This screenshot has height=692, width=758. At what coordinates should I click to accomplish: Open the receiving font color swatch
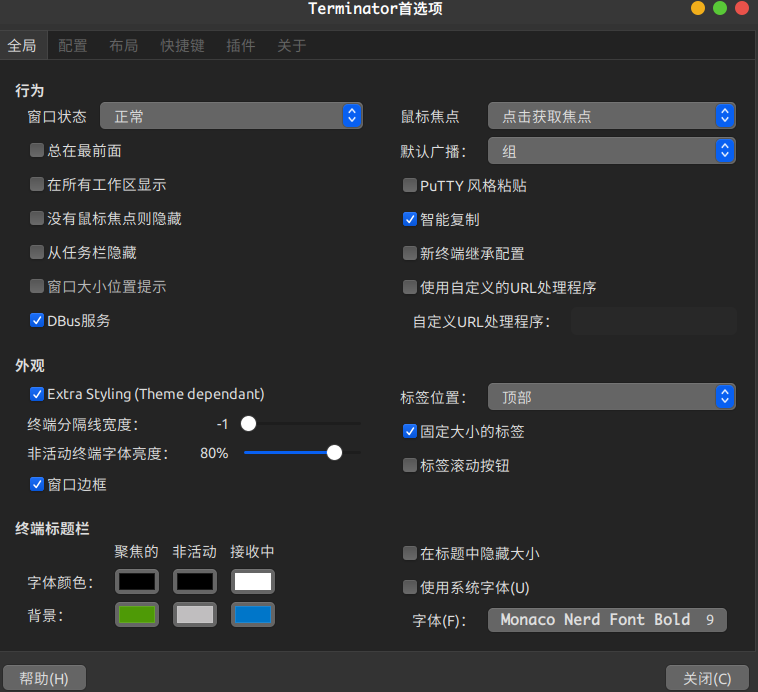253,581
